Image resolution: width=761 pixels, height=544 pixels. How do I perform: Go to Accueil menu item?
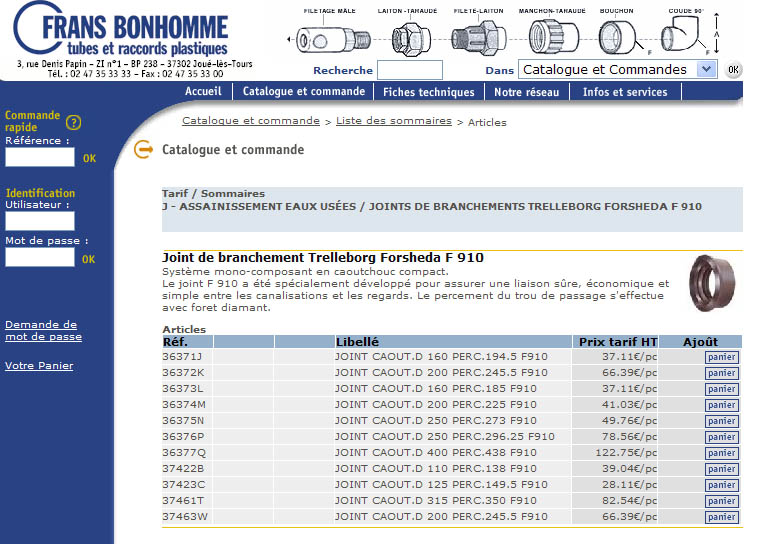[203, 91]
